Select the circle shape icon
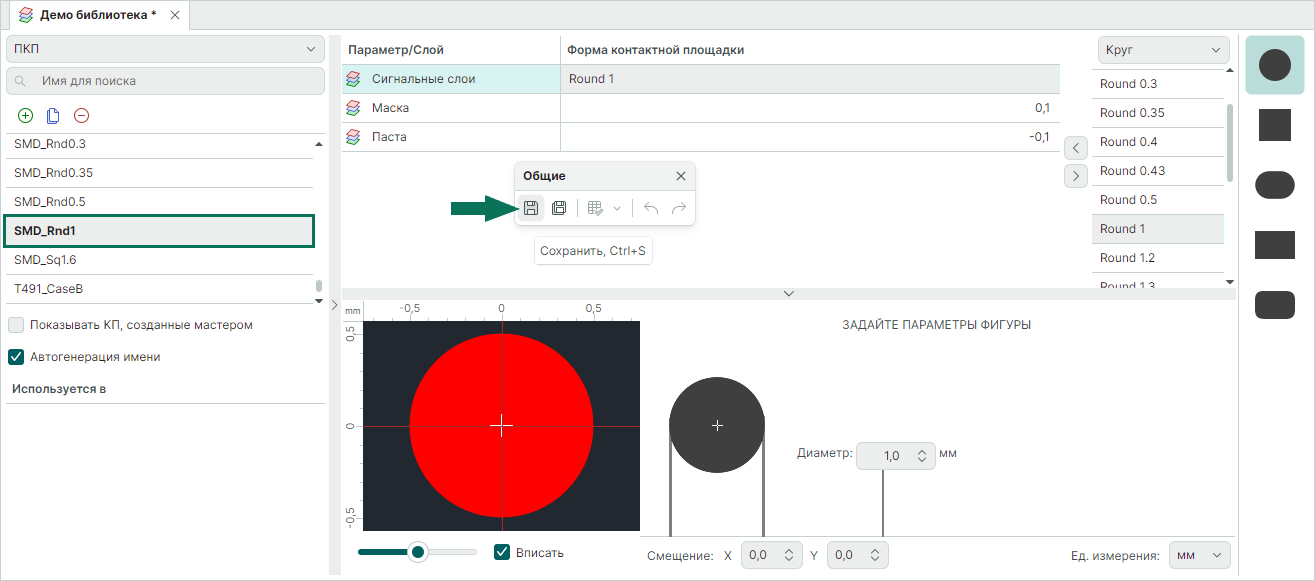1315x581 pixels. pyautogui.click(x=1274, y=66)
